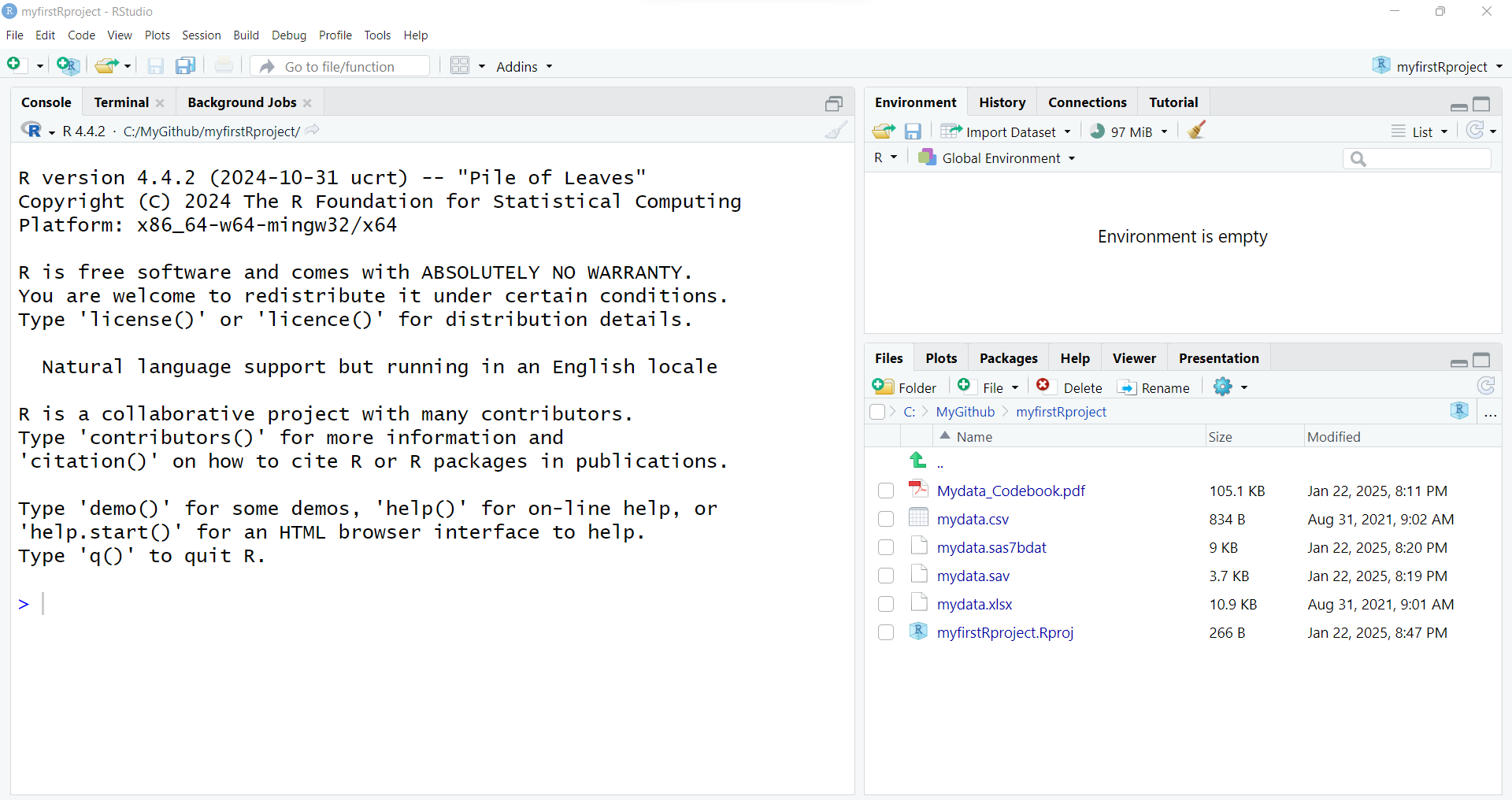Image resolution: width=1512 pixels, height=800 pixels.
Task: Switch to the Packages tab
Action: tap(1008, 358)
